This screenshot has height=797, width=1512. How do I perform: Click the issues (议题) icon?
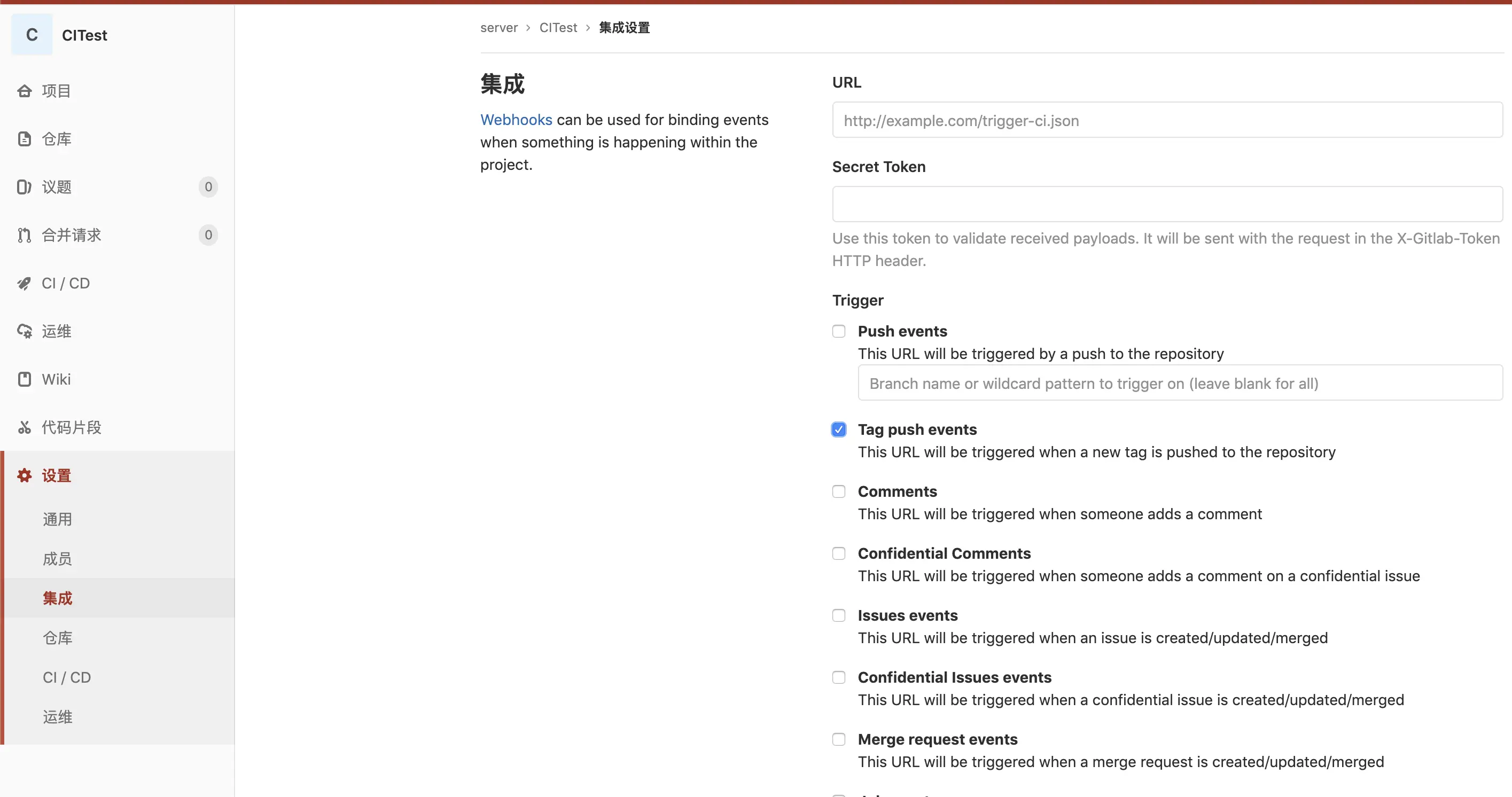(x=24, y=187)
